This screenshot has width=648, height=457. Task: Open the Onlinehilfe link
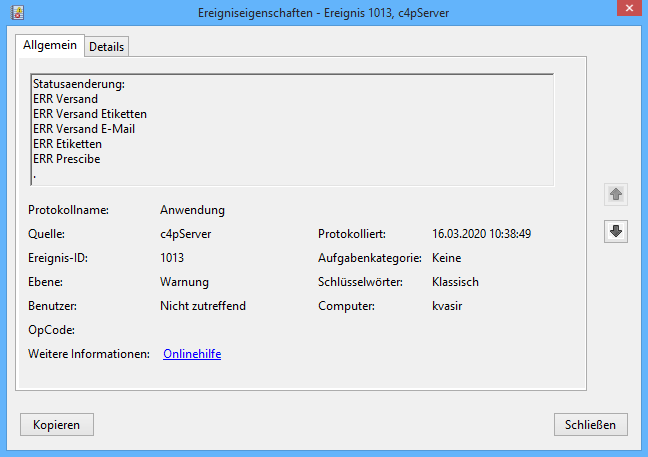[x=191, y=354]
